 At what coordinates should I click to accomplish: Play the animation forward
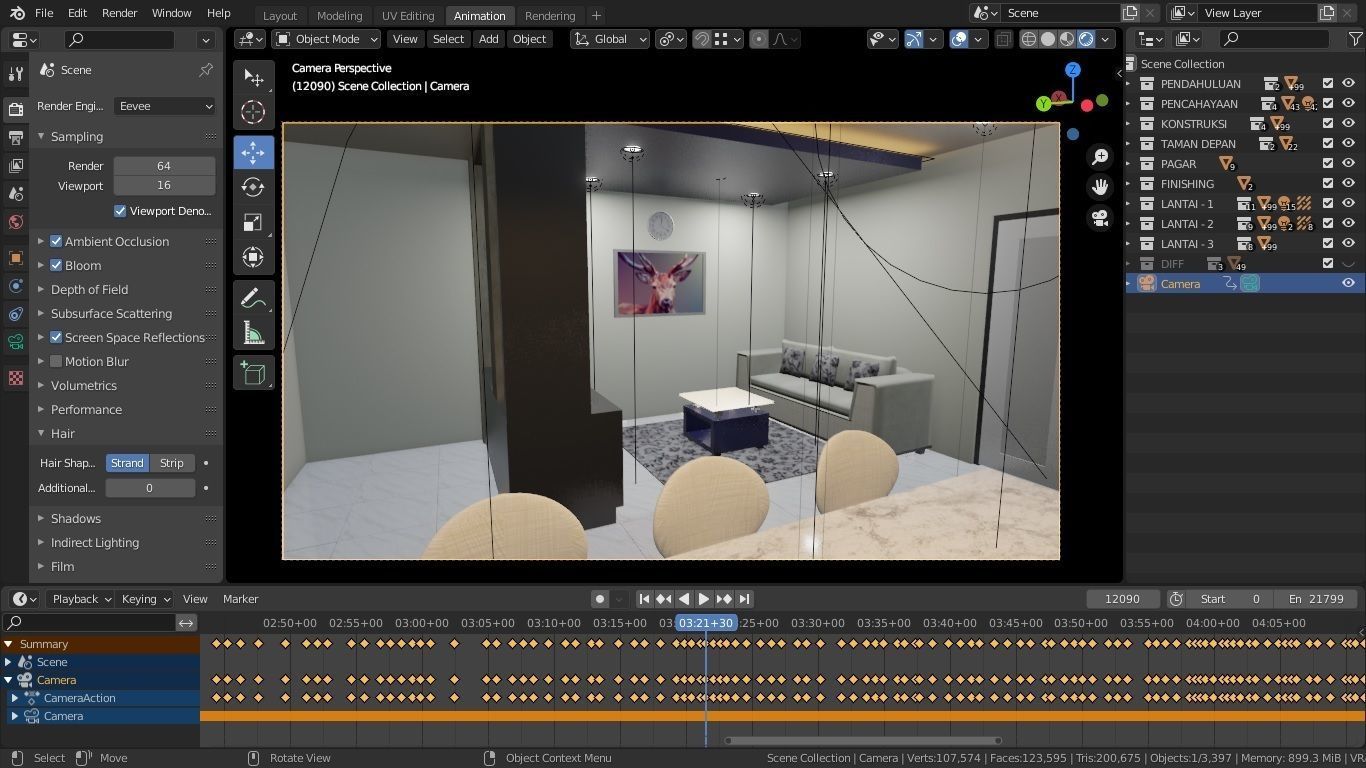(x=703, y=599)
